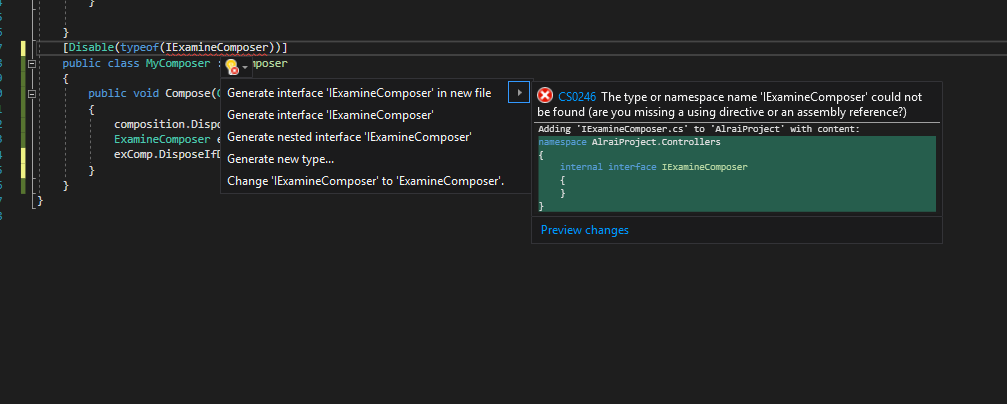Collapse the Compose method outline

click(x=32, y=93)
